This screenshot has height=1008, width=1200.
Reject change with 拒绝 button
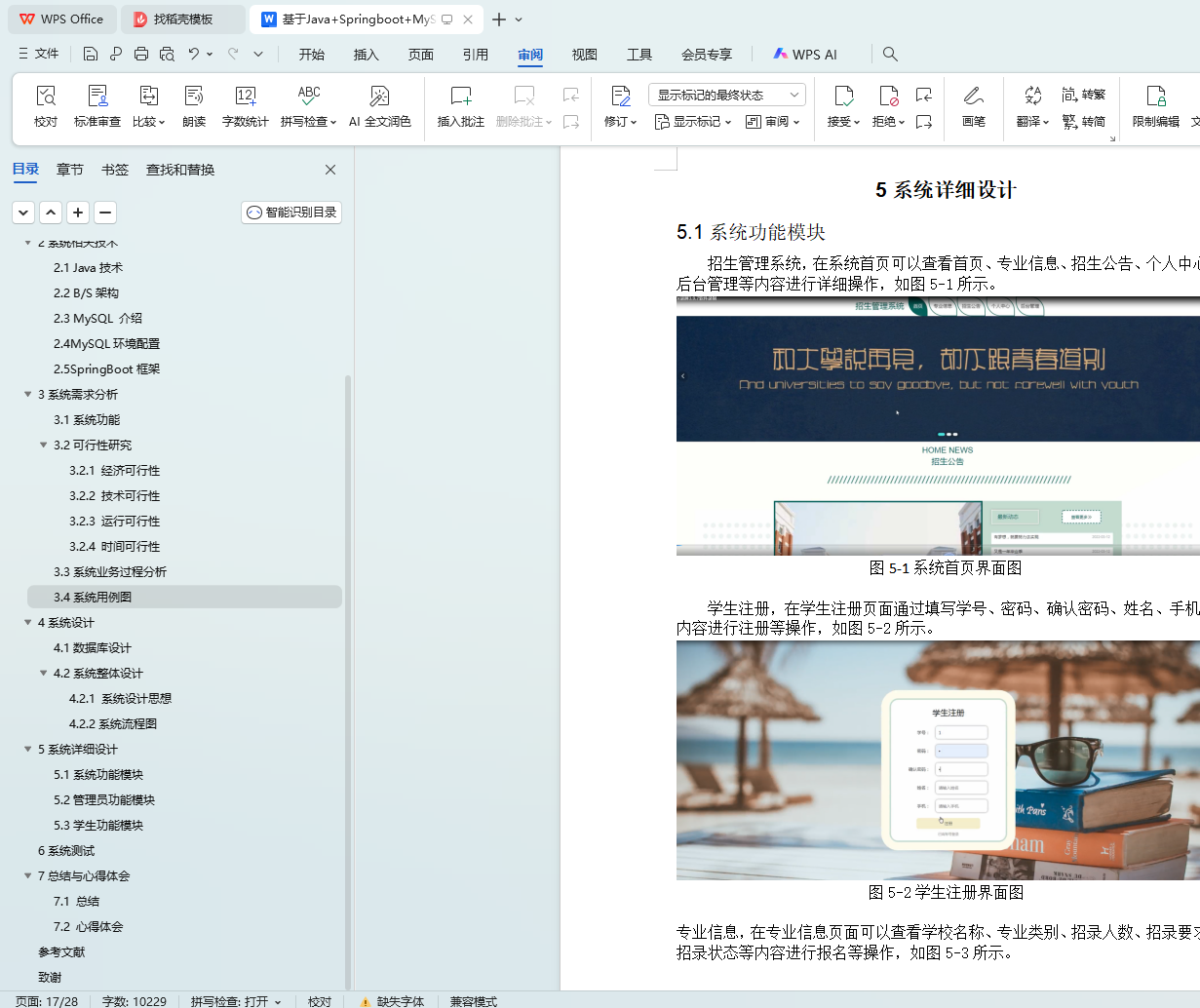coord(888,106)
